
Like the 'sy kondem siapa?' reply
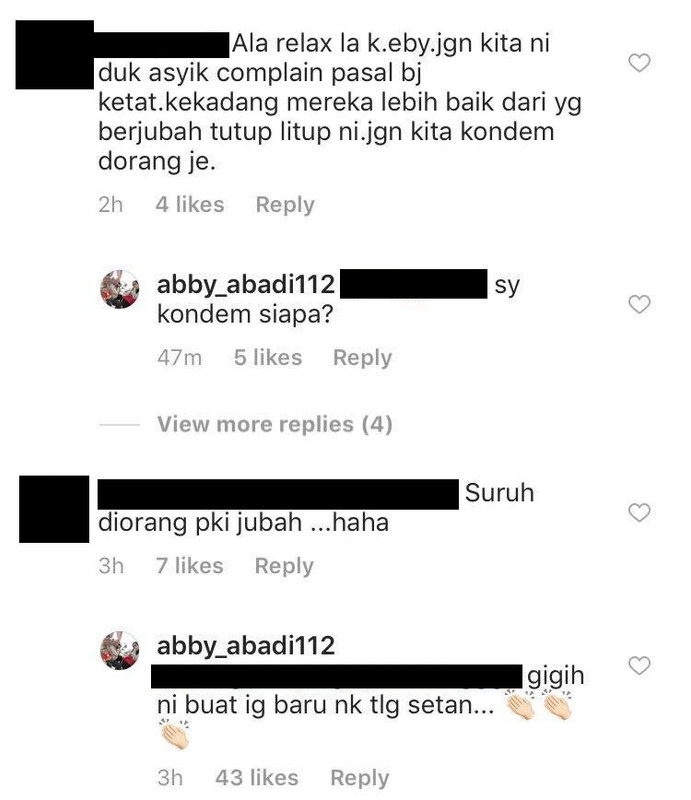(x=639, y=304)
